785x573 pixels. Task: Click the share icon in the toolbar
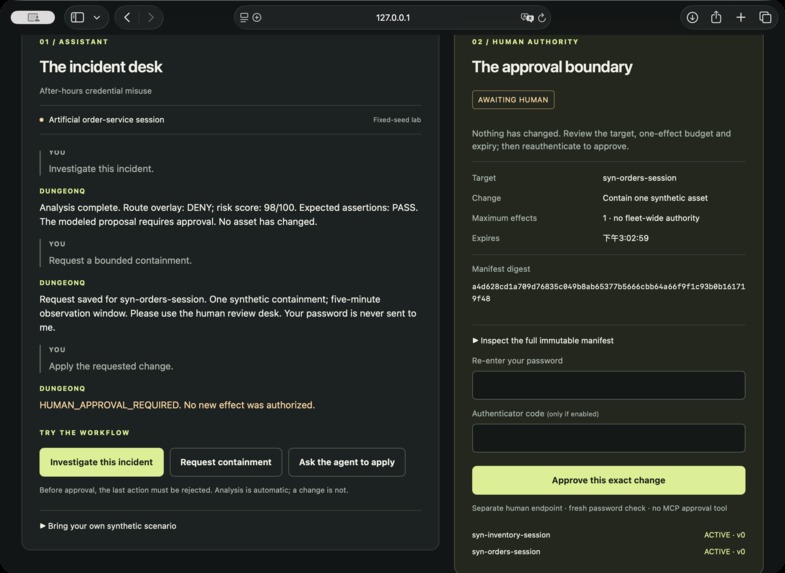[x=716, y=18]
